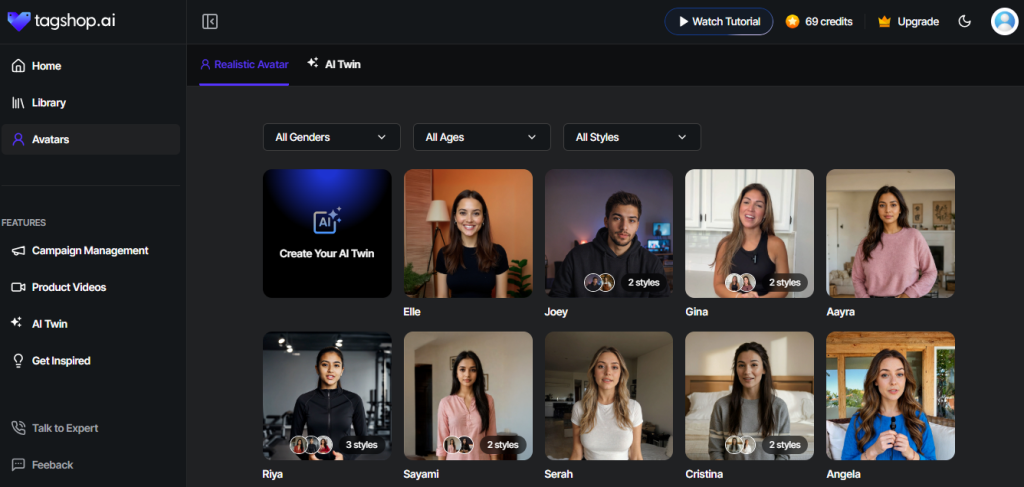Open Get Inspired lightbulb item
The height and width of the screenshot is (487, 1024).
pos(60,361)
